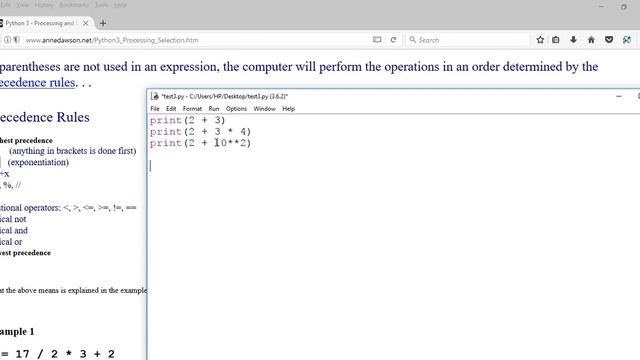
Task: Minimize the test3.py IDLE window
Action: (x=619, y=96)
